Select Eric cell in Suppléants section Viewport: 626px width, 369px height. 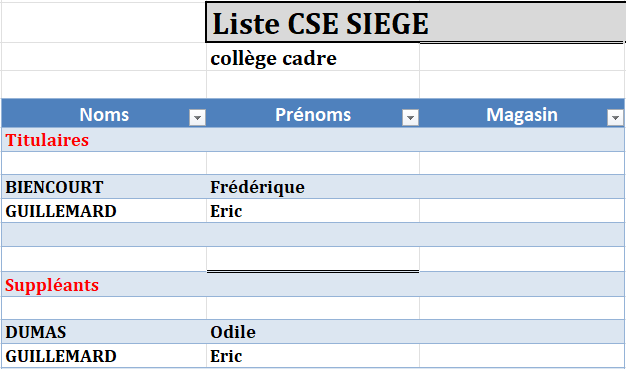(x=313, y=355)
